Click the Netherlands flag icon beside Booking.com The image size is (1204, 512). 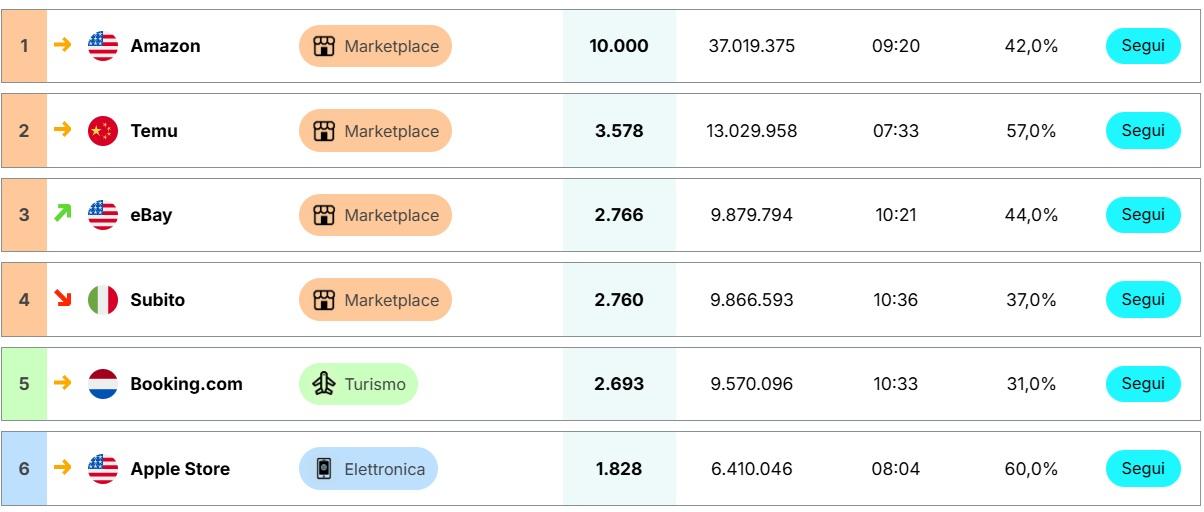pos(103,384)
